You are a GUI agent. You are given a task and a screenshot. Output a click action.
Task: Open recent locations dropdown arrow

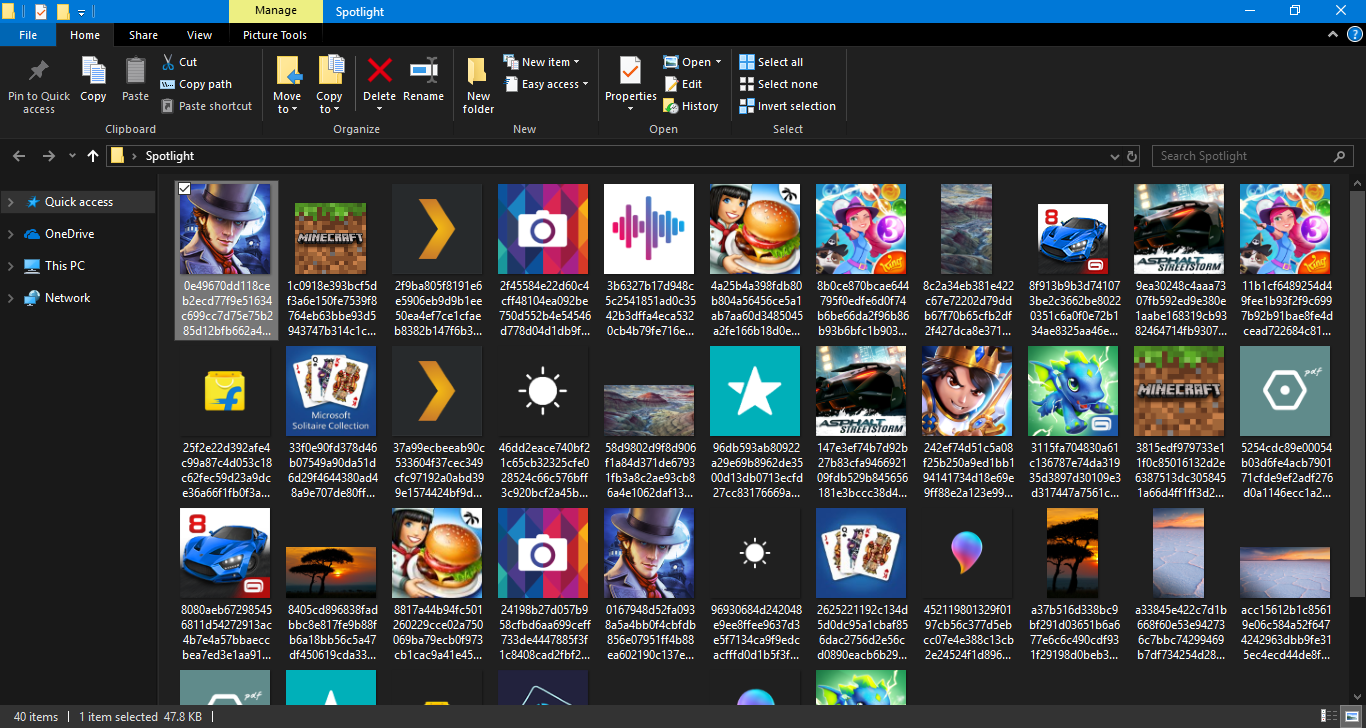pyautogui.click(x=71, y=156)
